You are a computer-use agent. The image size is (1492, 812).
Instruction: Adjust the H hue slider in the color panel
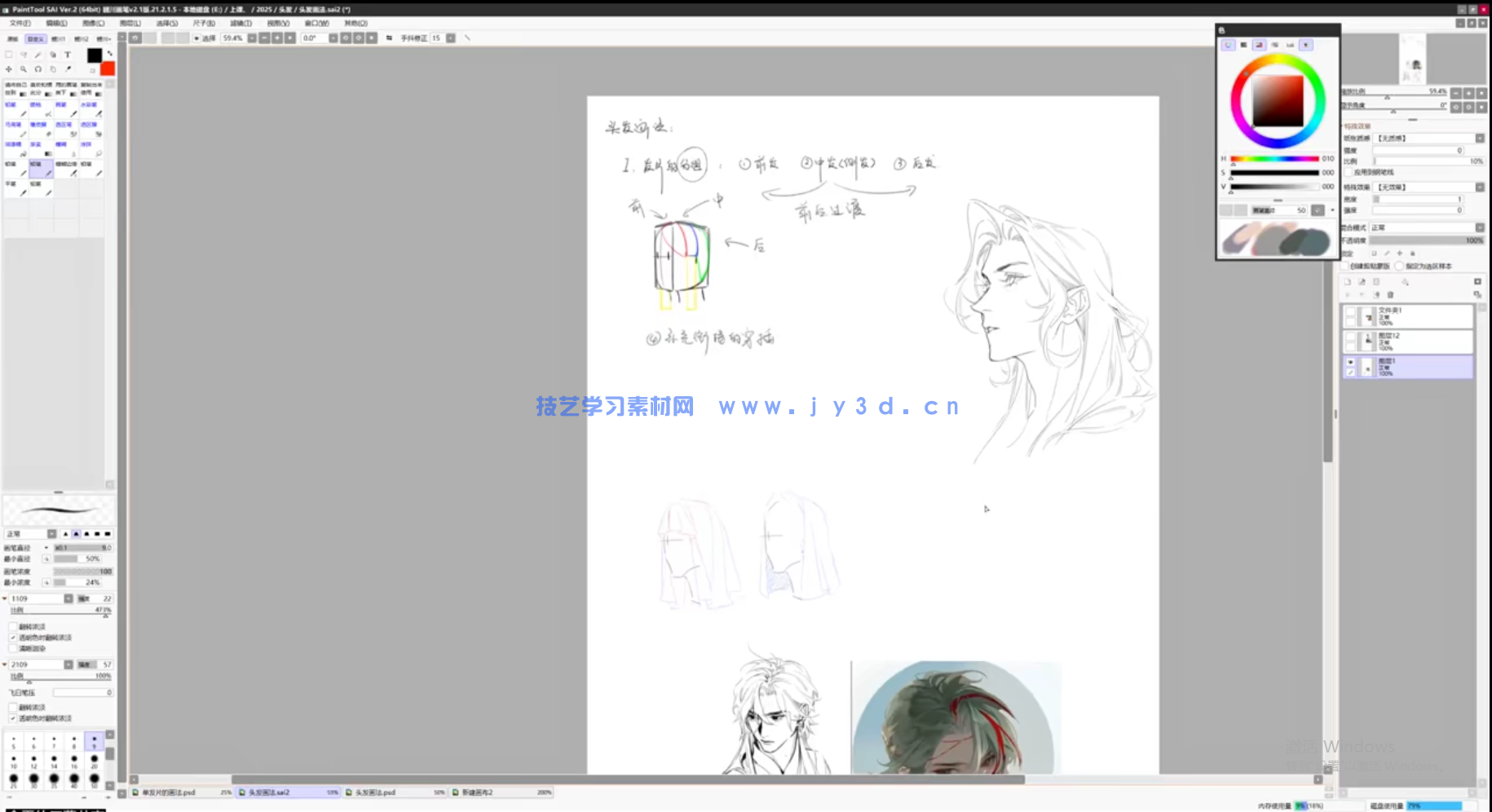click(1276, 159)
